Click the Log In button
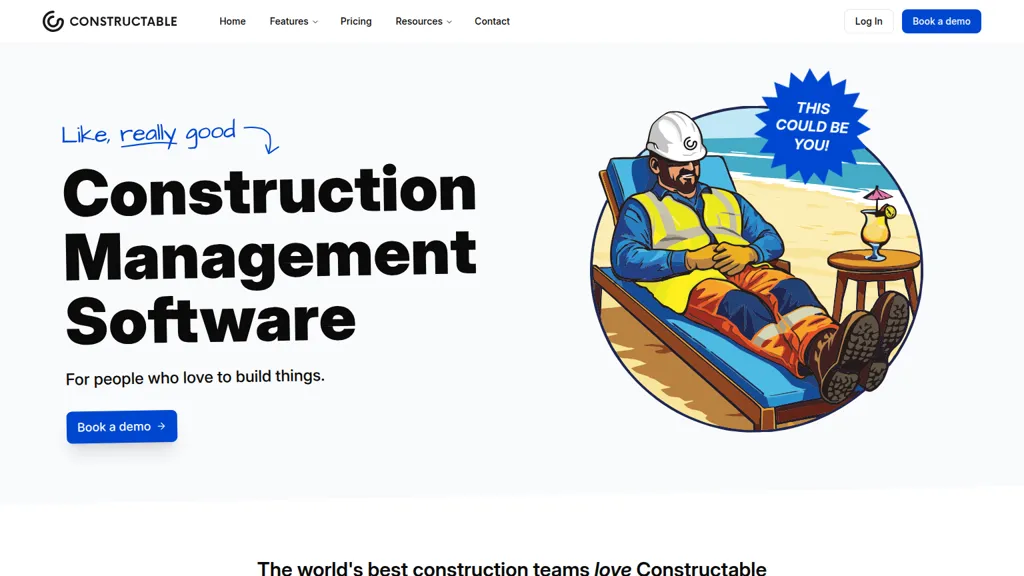 (869, 22)
